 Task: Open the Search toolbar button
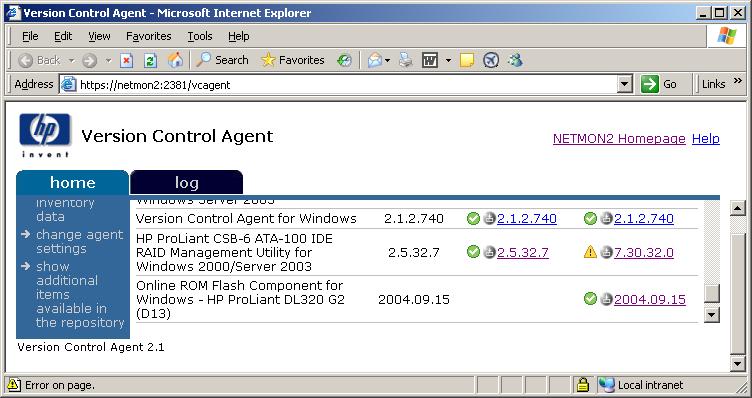tap(222, 60)
